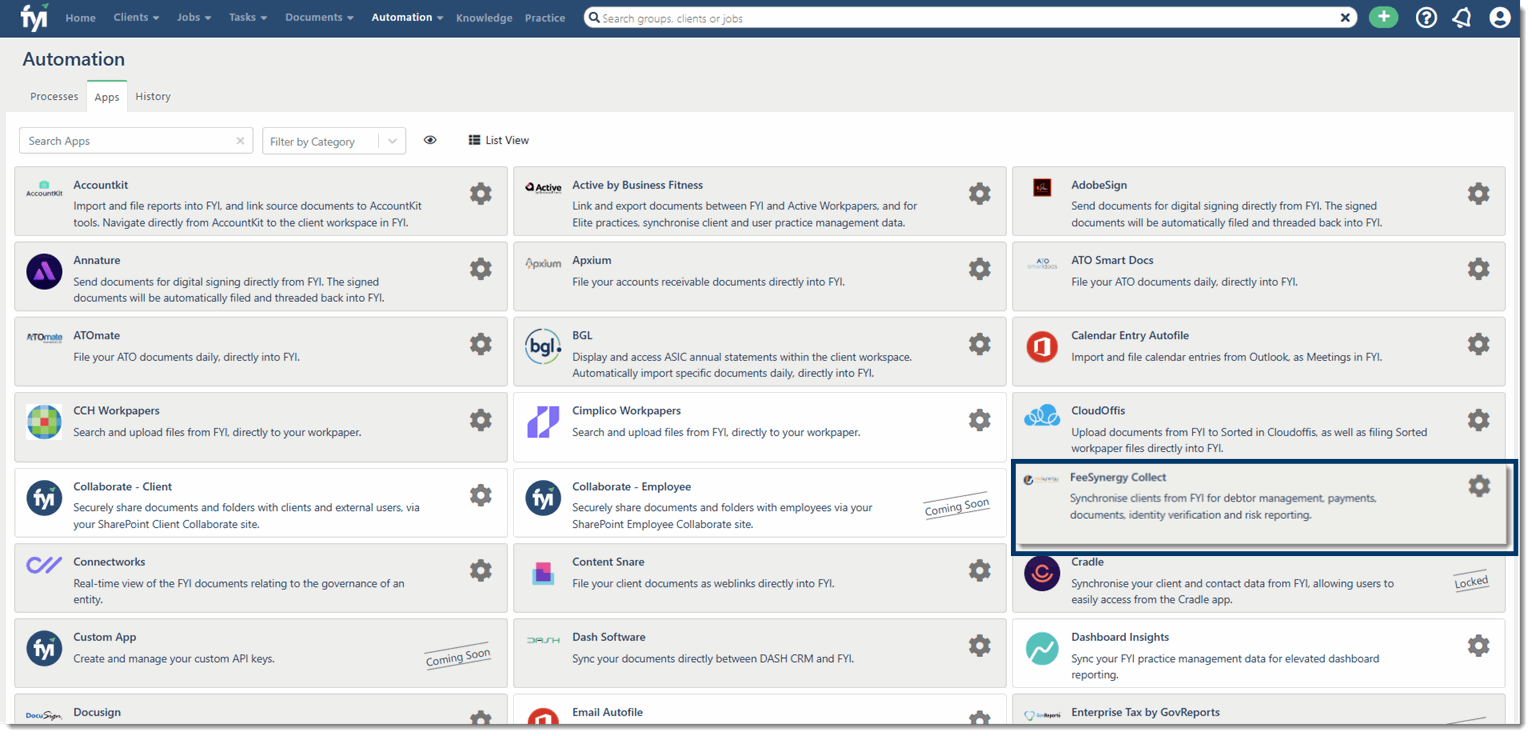Switch to List View
This screenshot has height=736, width=1532.
pos(498,140)
